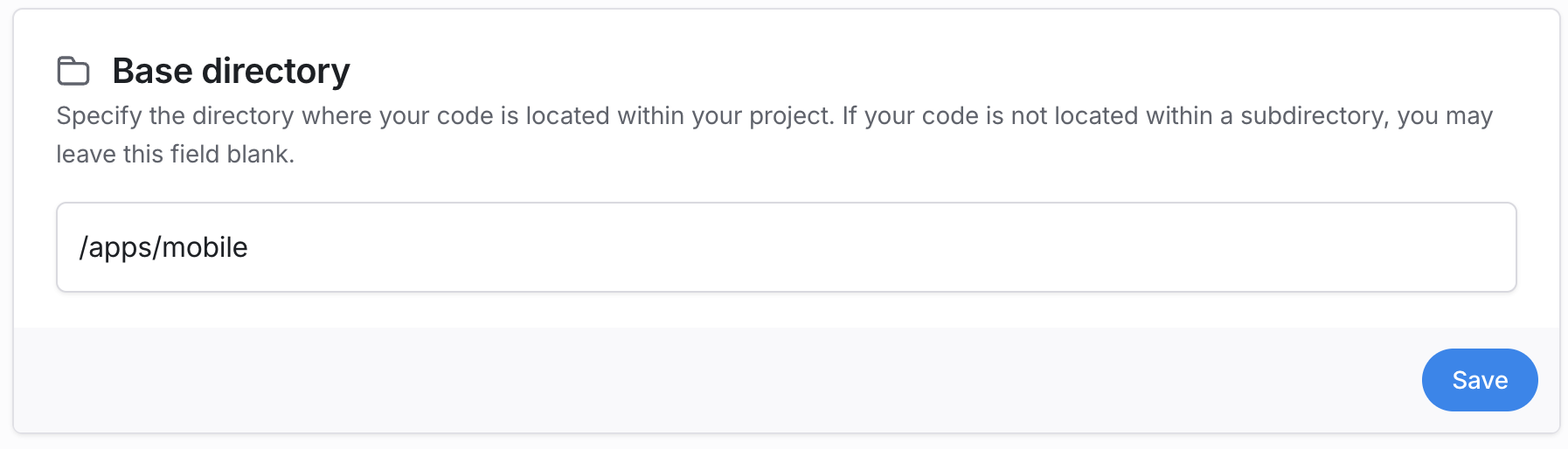This screenshot has height=449, width=1568.
Task: Focus the base directory input field
Action: (x=787, y=247)
